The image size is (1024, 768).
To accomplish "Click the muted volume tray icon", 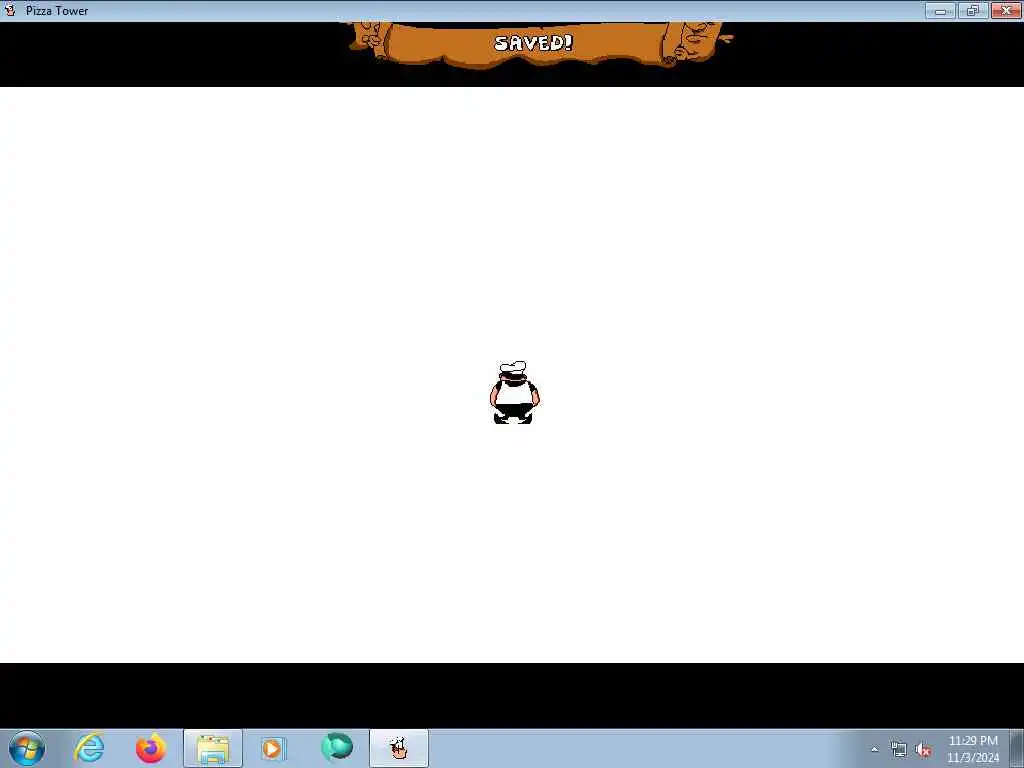I will point(923,750).
